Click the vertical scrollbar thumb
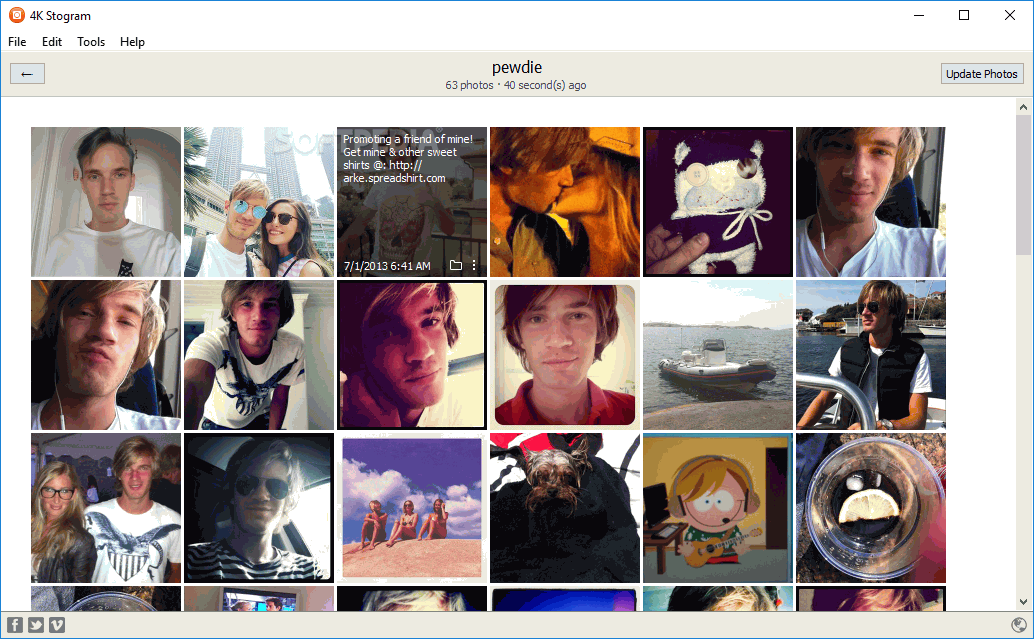Screen dimensions: 1034x639 (x=1023, y=185)
